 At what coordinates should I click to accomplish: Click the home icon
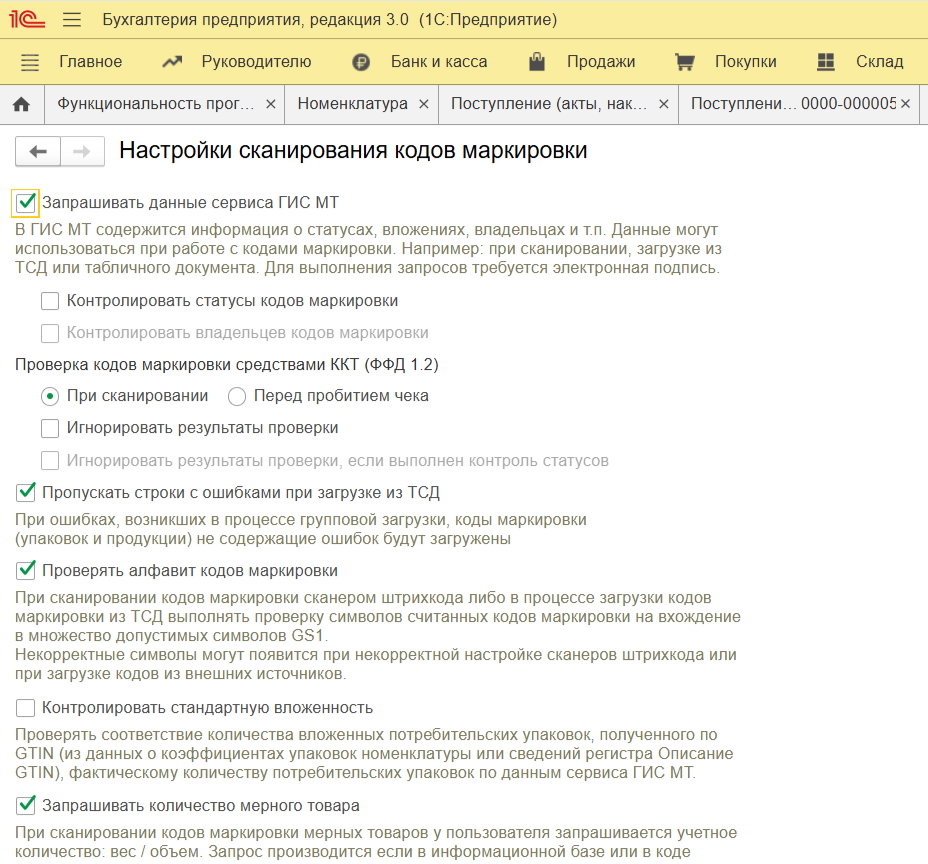pos(21,102)
